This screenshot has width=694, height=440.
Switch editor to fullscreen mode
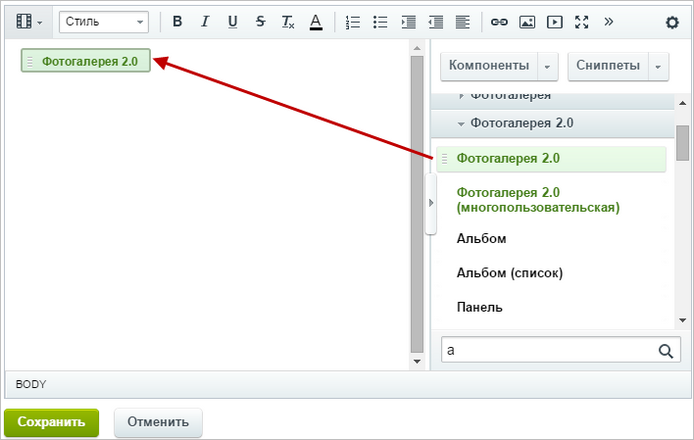(x=582, y=22)
